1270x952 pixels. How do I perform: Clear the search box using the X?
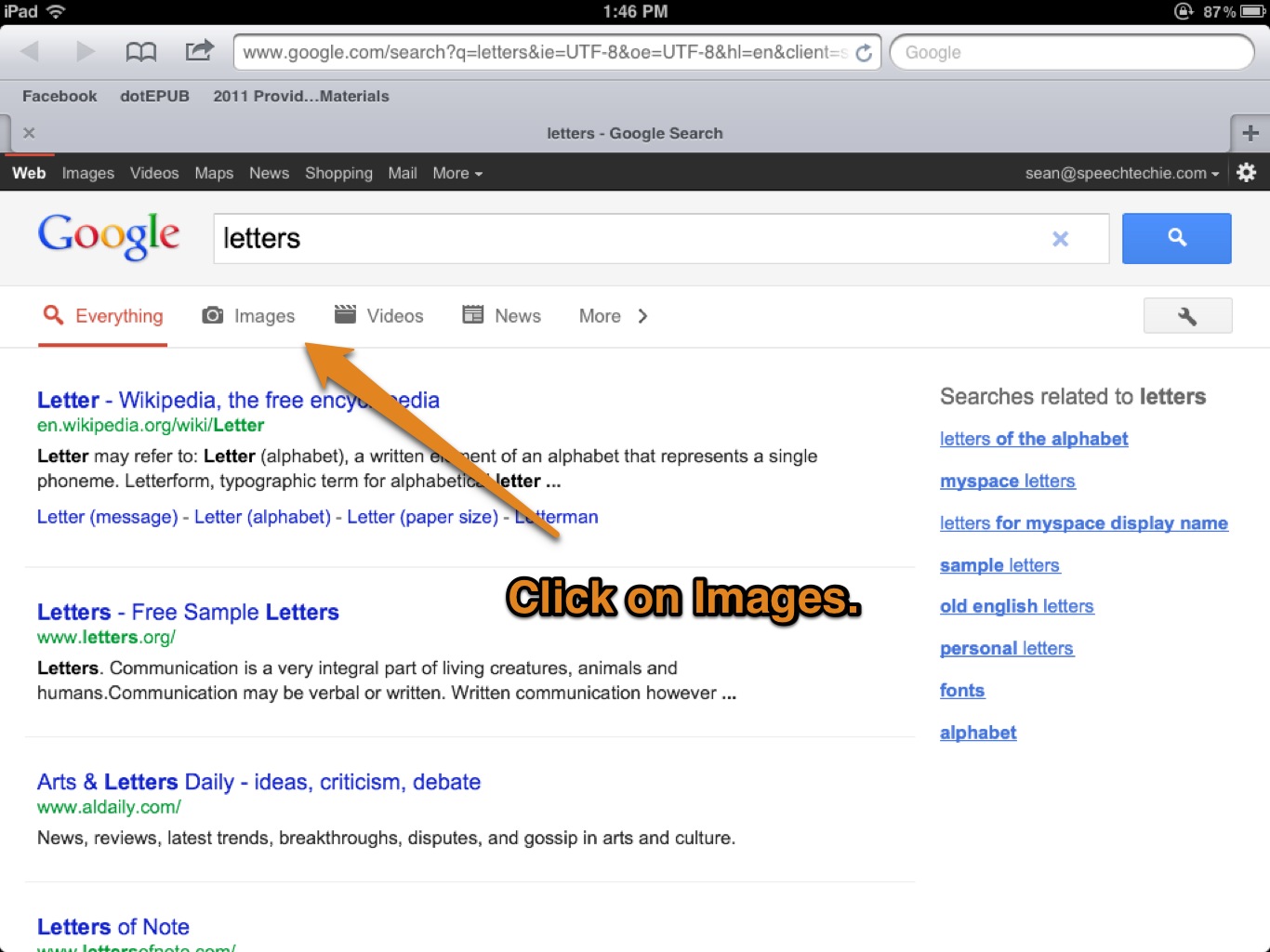pos(1060,238)
